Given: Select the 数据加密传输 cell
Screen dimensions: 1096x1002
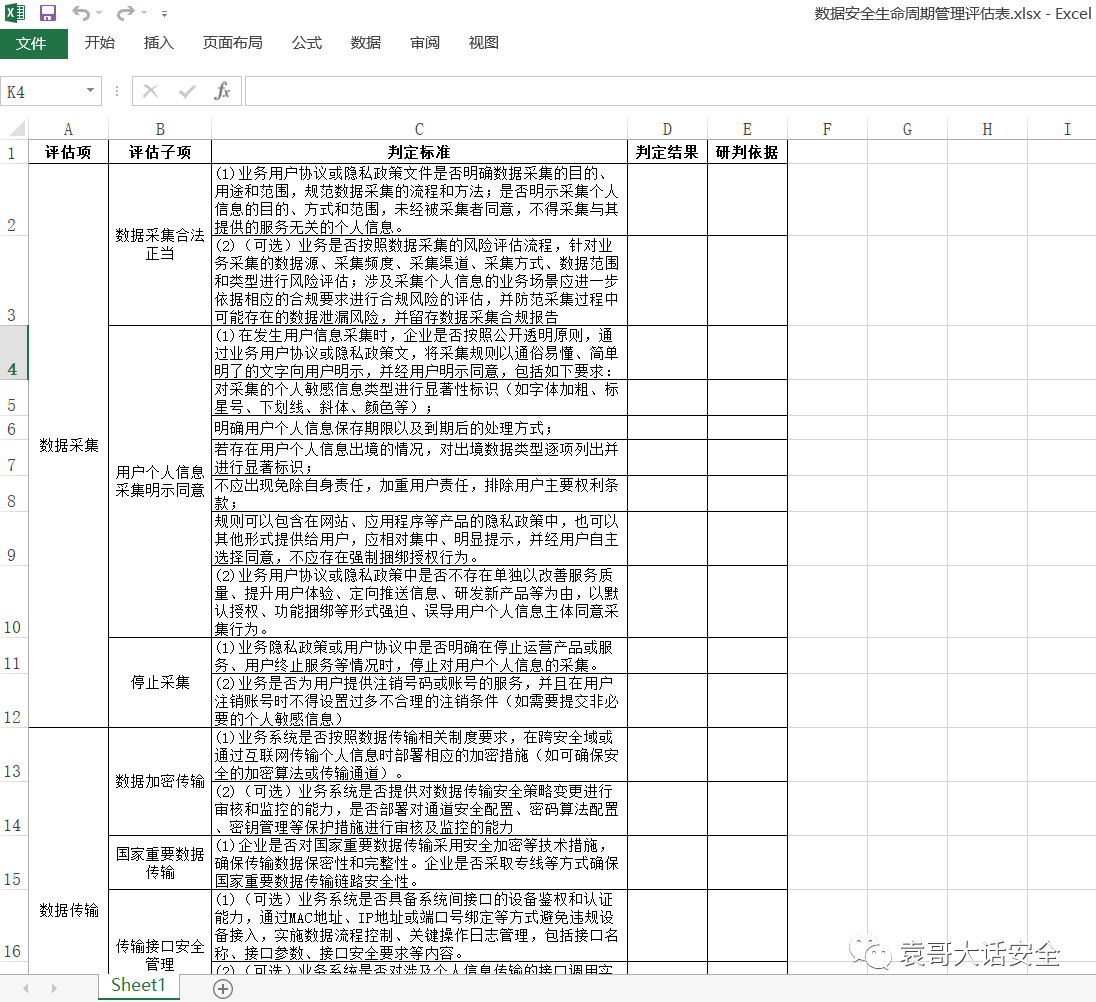Looking at the screenshot, I should (159, 782).
